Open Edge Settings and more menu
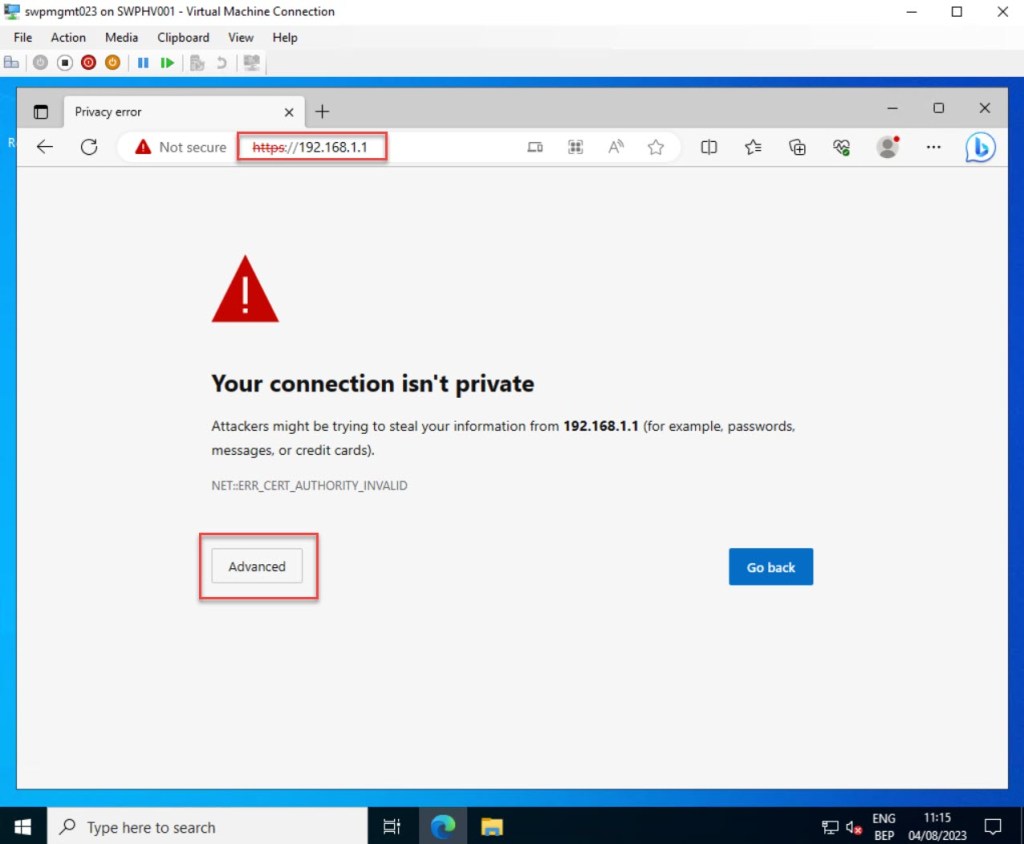Screen dimensions: 1024x844 point(933,147)
